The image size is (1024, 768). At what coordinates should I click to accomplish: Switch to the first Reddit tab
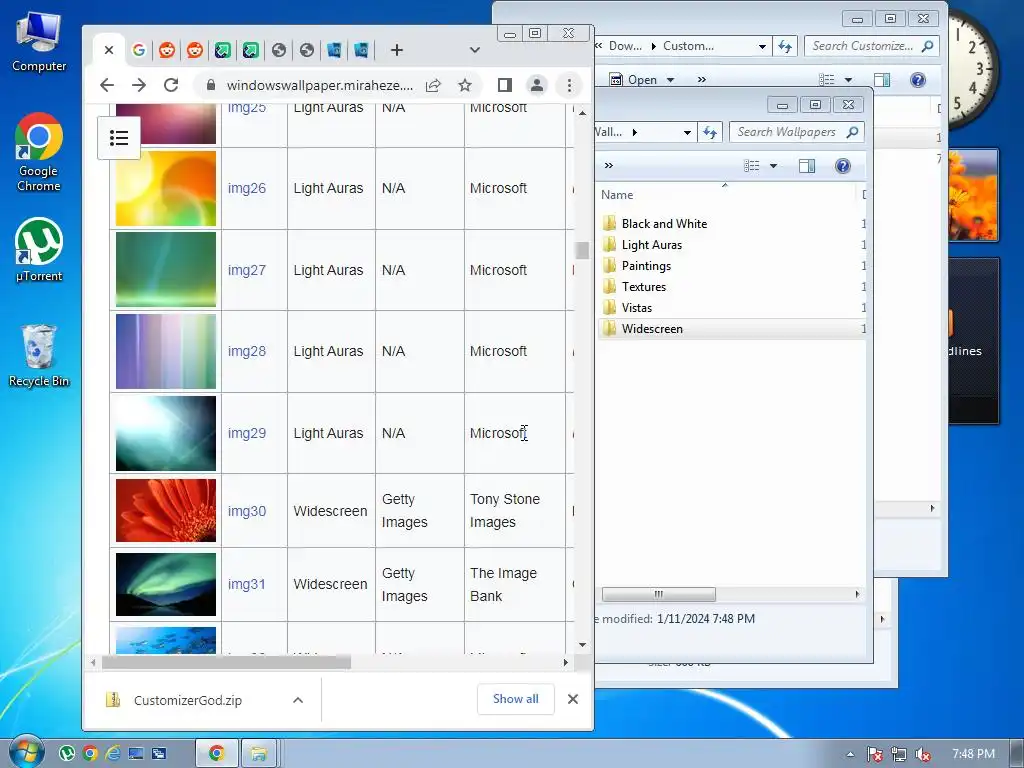(167, 50)
